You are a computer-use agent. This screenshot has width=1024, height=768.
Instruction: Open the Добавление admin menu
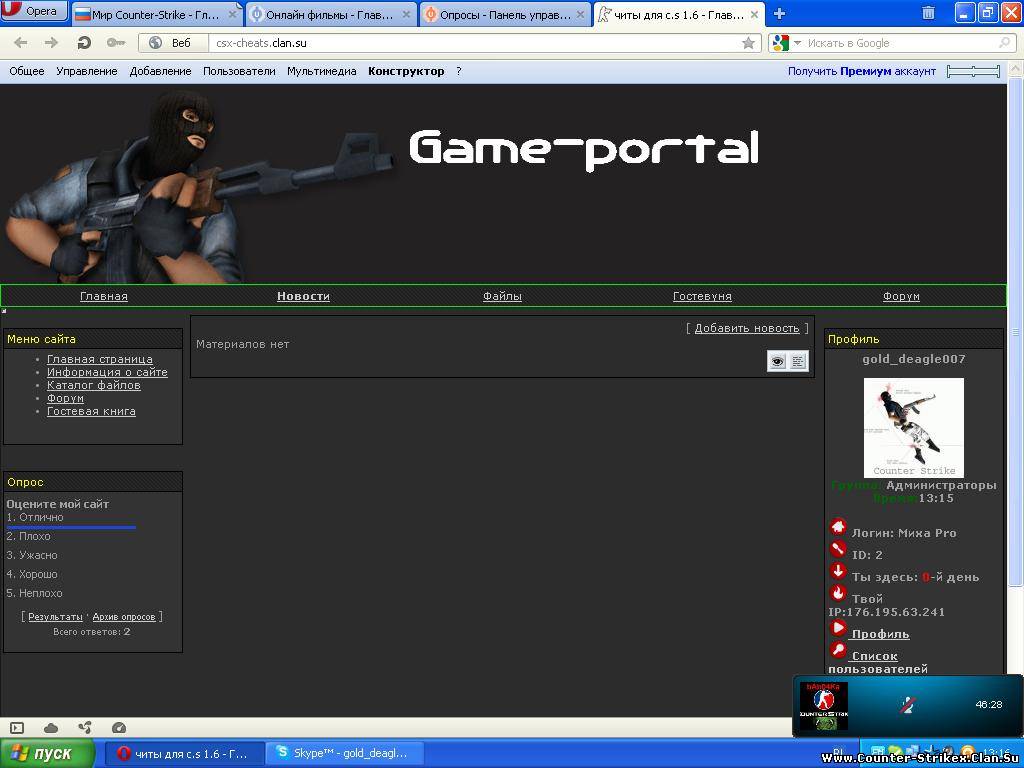160,71
